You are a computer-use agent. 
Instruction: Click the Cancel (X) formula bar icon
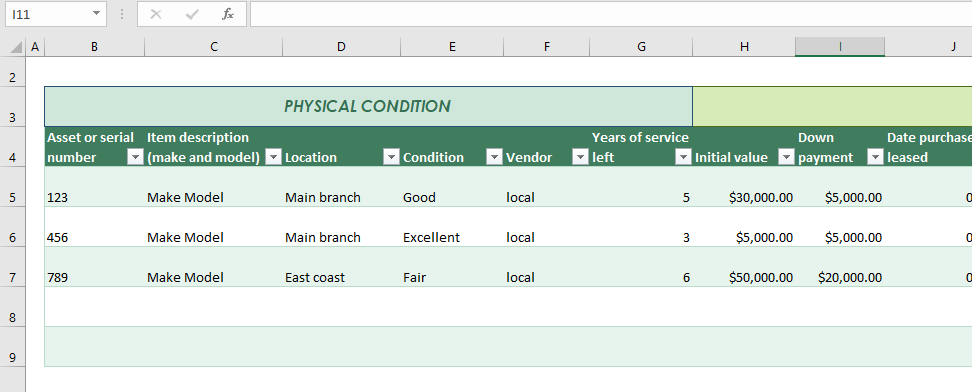[x=156, y=14]
